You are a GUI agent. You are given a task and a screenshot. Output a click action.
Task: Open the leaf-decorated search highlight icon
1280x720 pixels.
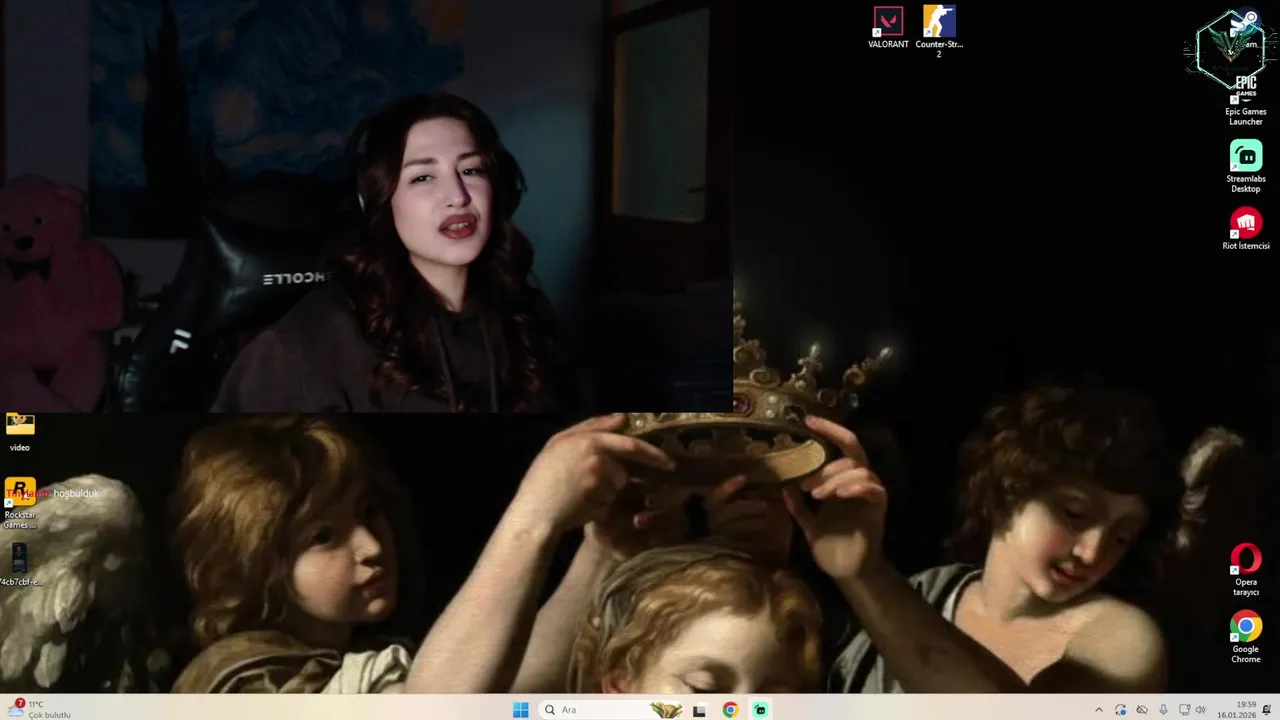(665, 710)
